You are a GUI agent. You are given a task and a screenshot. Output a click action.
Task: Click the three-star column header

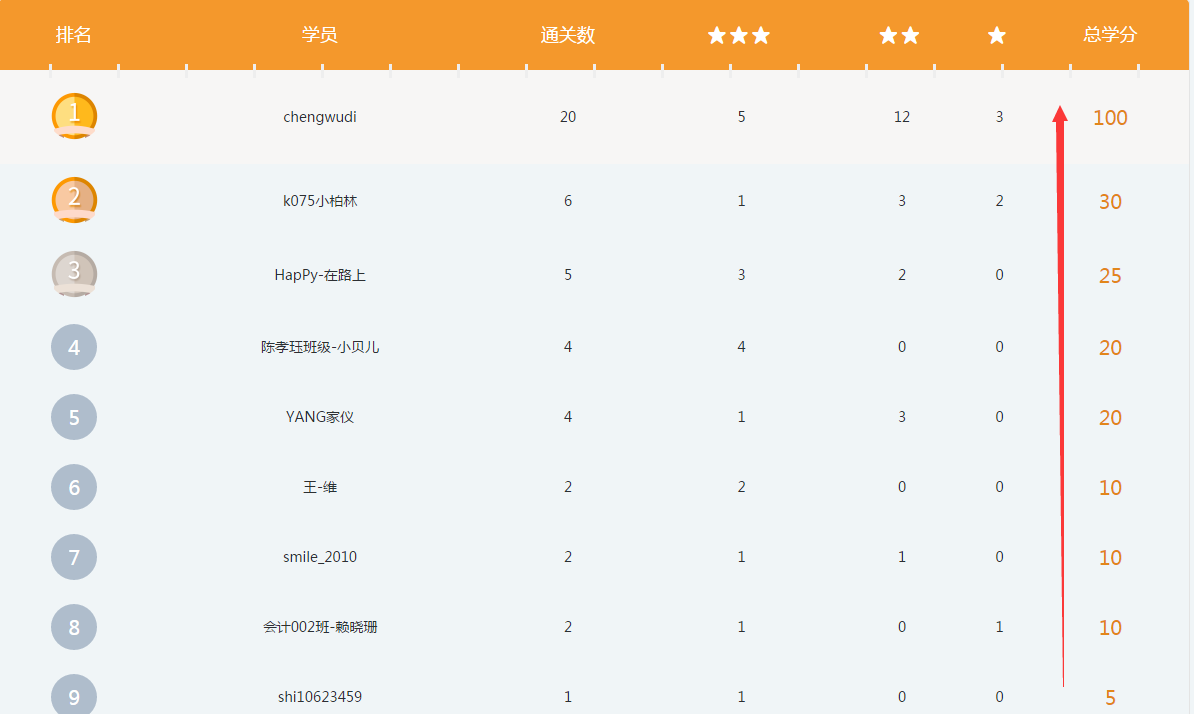[x=738, y=35]
